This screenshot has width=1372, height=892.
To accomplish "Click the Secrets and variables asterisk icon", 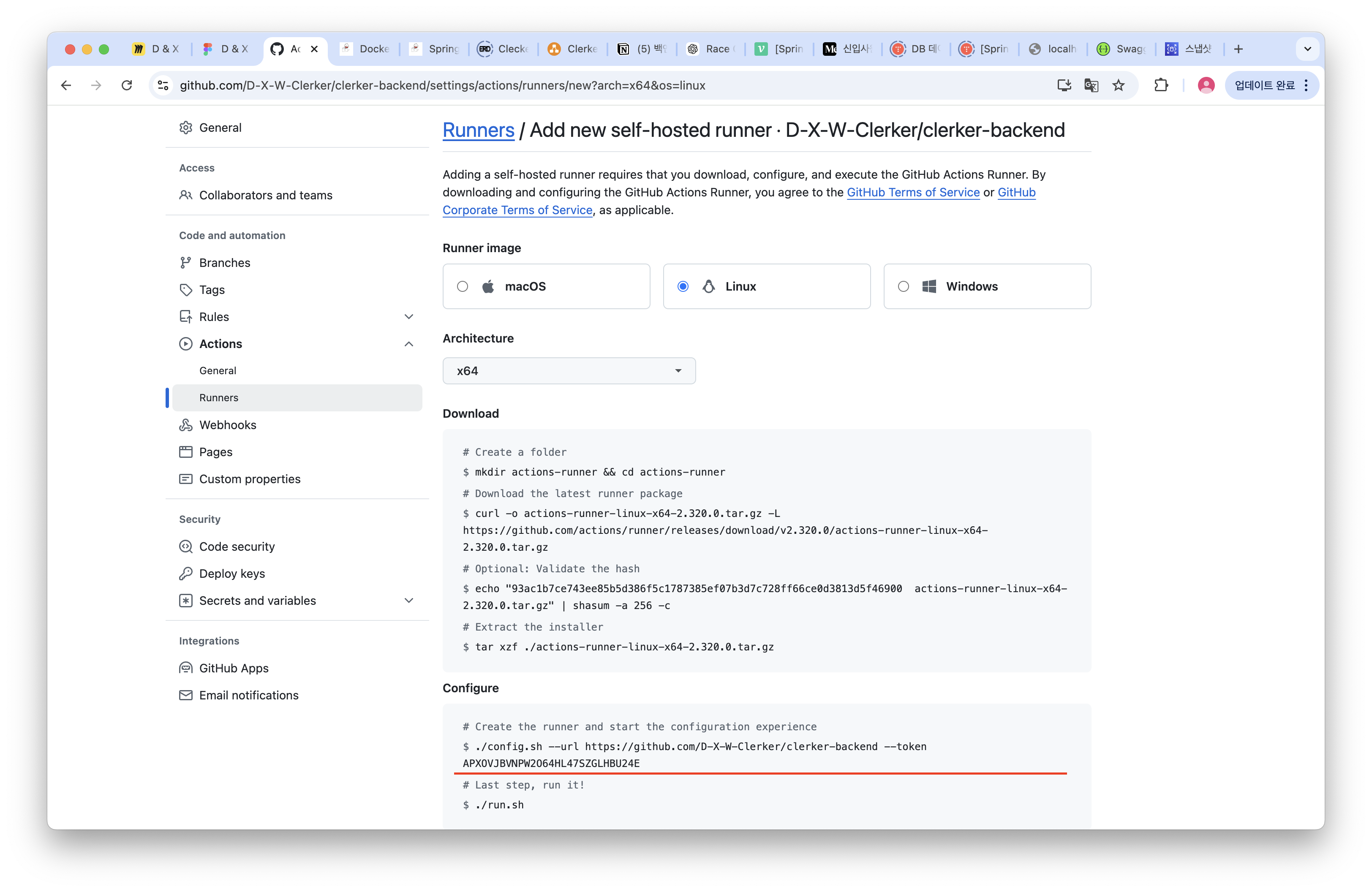I will pyautogui.click(x=185, y=601).
